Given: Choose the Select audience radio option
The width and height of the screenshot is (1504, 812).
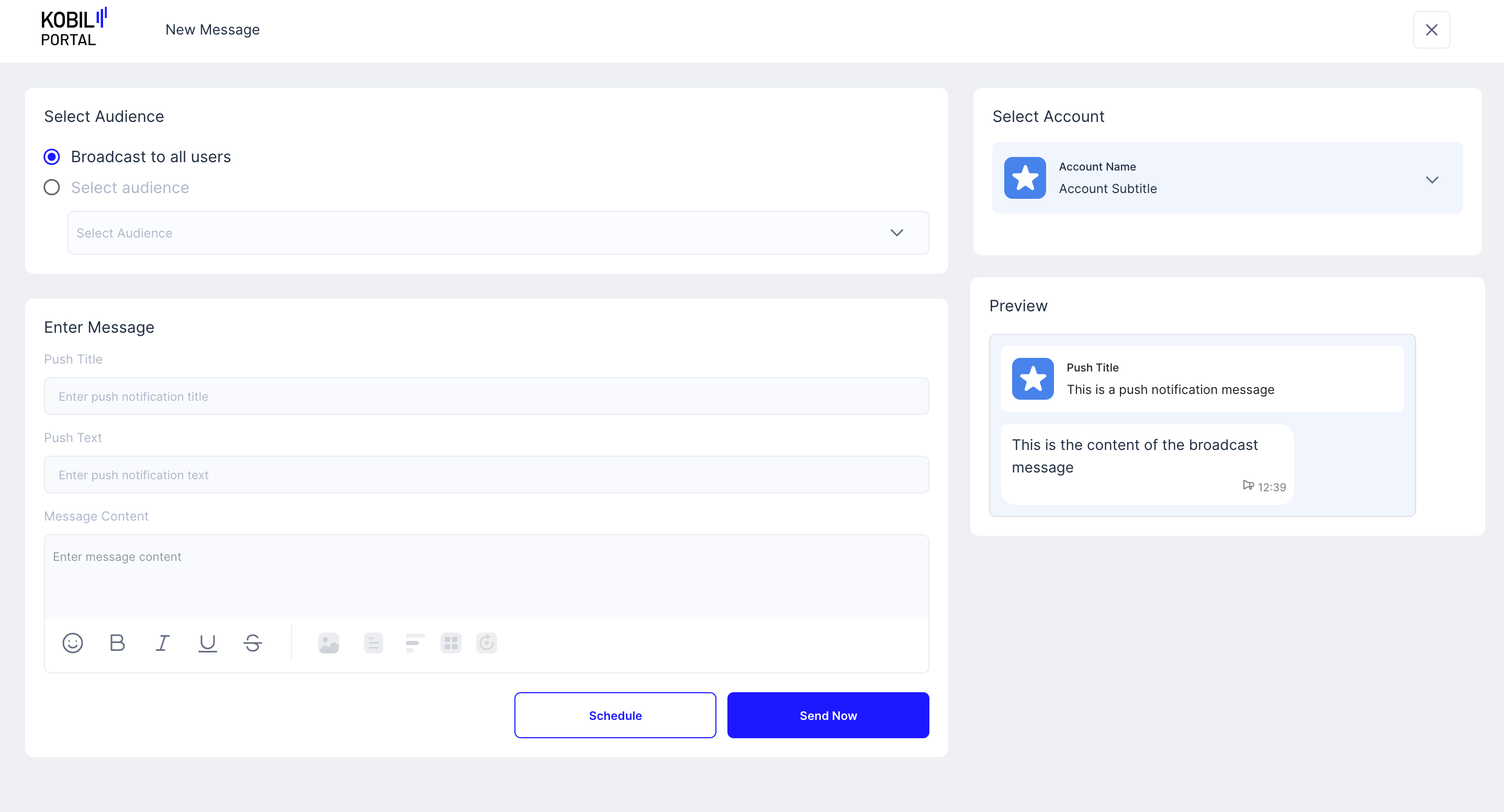Looking at the screenshot, I should point(52,187).
